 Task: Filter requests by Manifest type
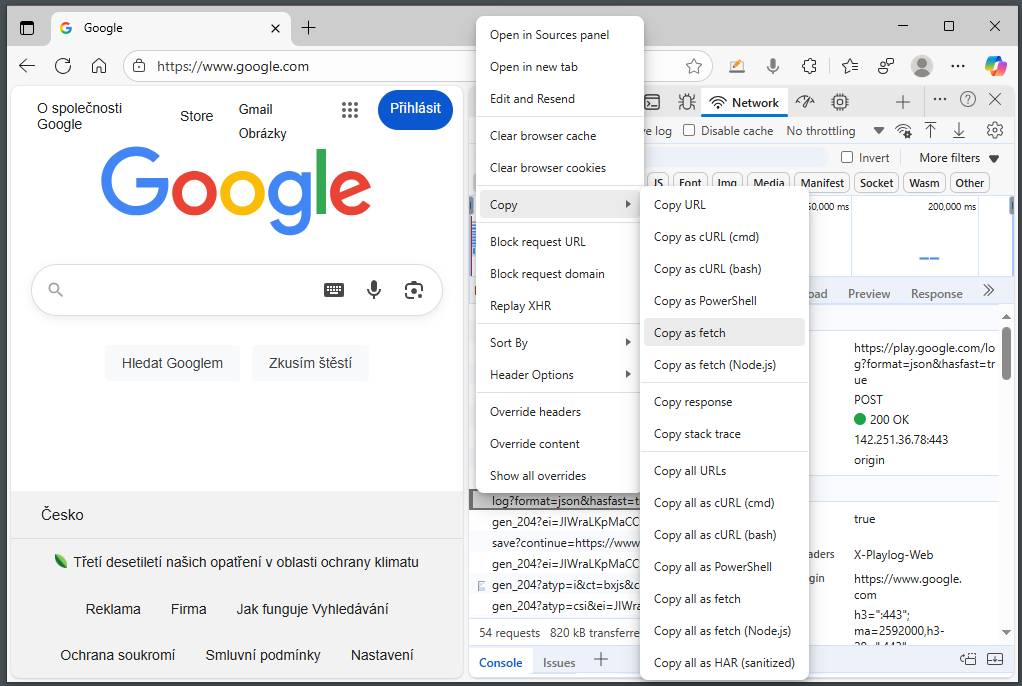822,183
